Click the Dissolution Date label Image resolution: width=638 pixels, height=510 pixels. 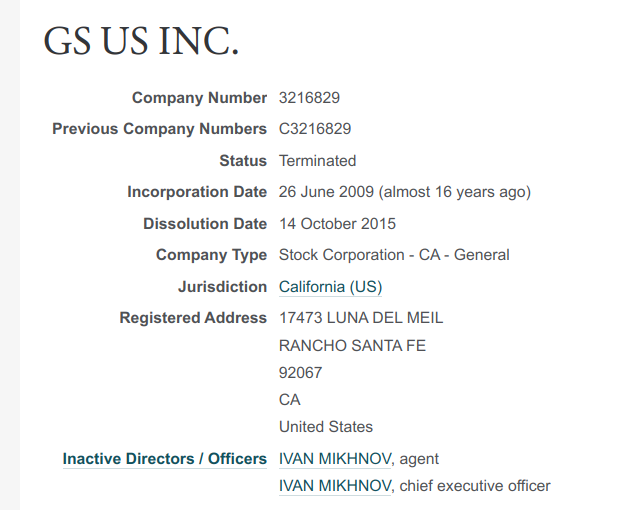205,224
